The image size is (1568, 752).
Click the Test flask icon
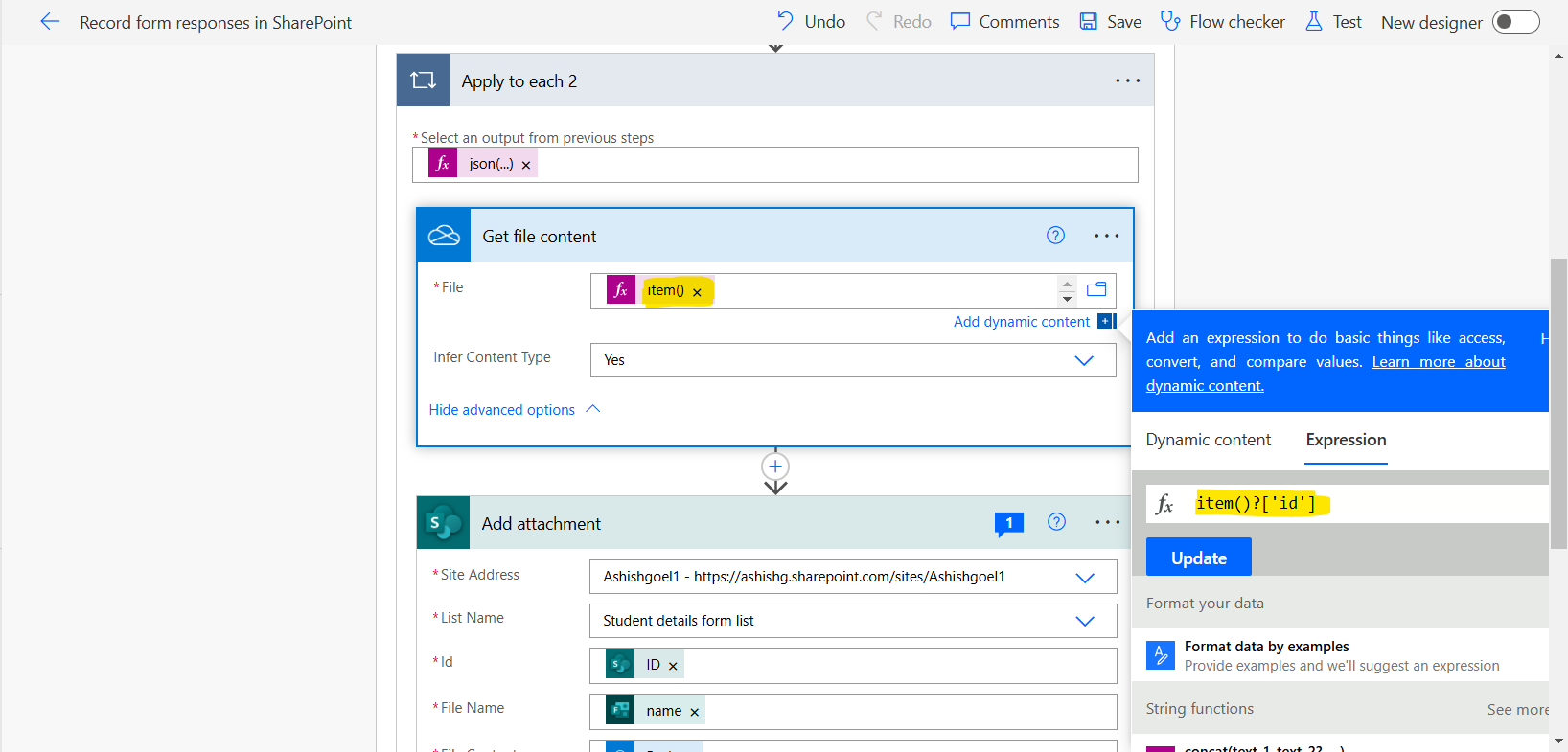pos(1313,22)
